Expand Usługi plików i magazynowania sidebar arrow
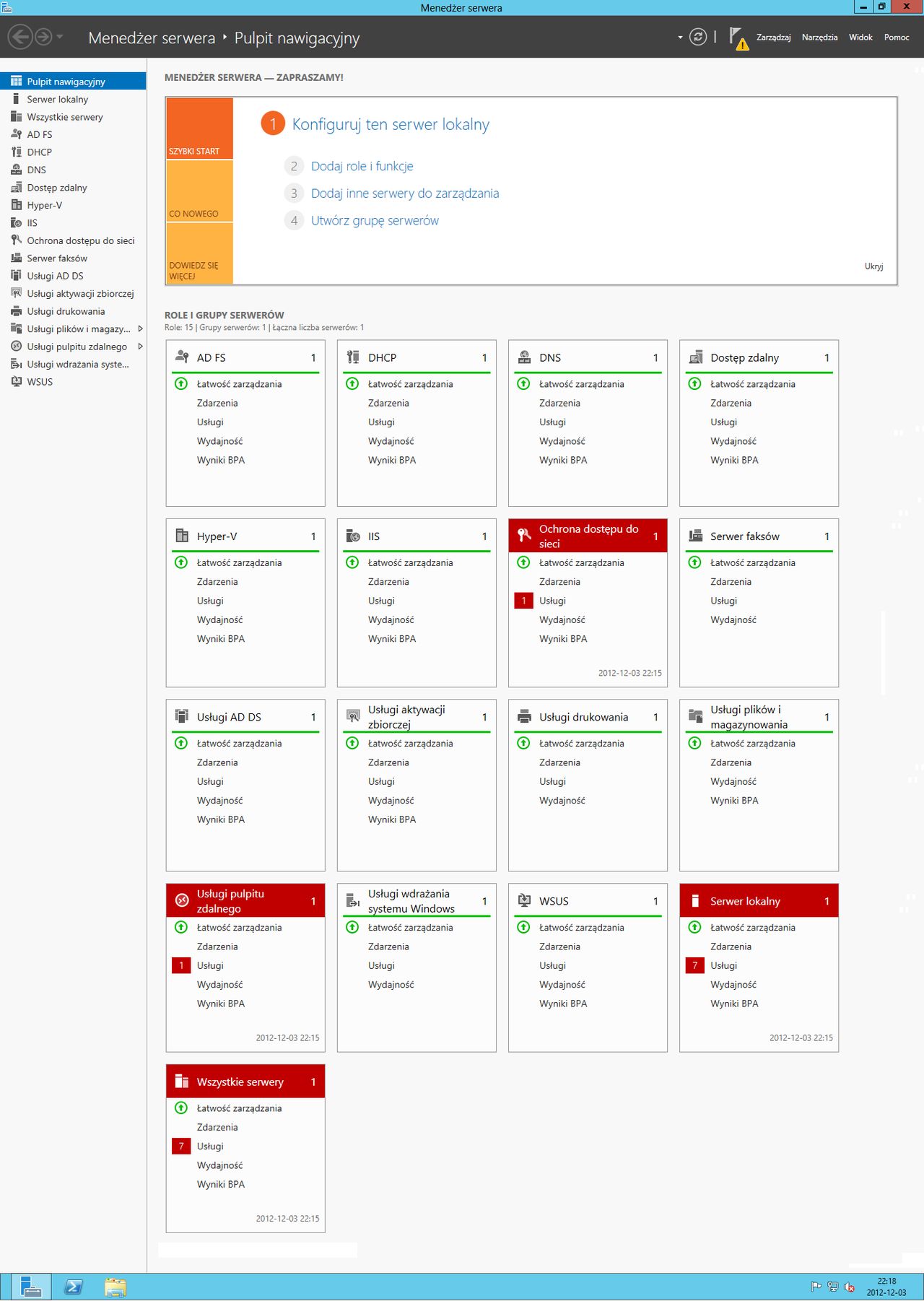Viewport: 924px width, 1301px height. (x=140, y=328)
